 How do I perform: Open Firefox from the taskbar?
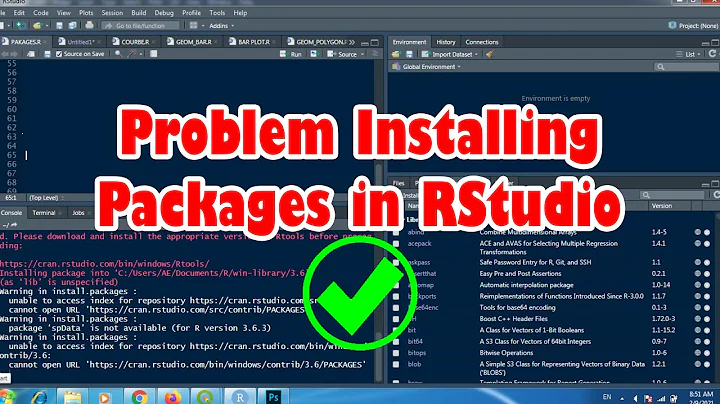click(173, 397)
